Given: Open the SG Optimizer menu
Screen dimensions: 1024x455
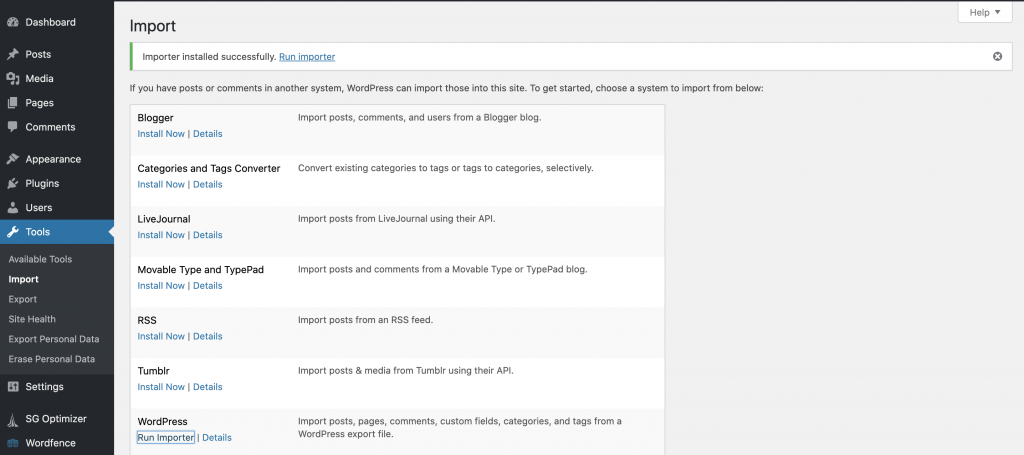Looking at the screenshot, I should (x=57, y=419).
